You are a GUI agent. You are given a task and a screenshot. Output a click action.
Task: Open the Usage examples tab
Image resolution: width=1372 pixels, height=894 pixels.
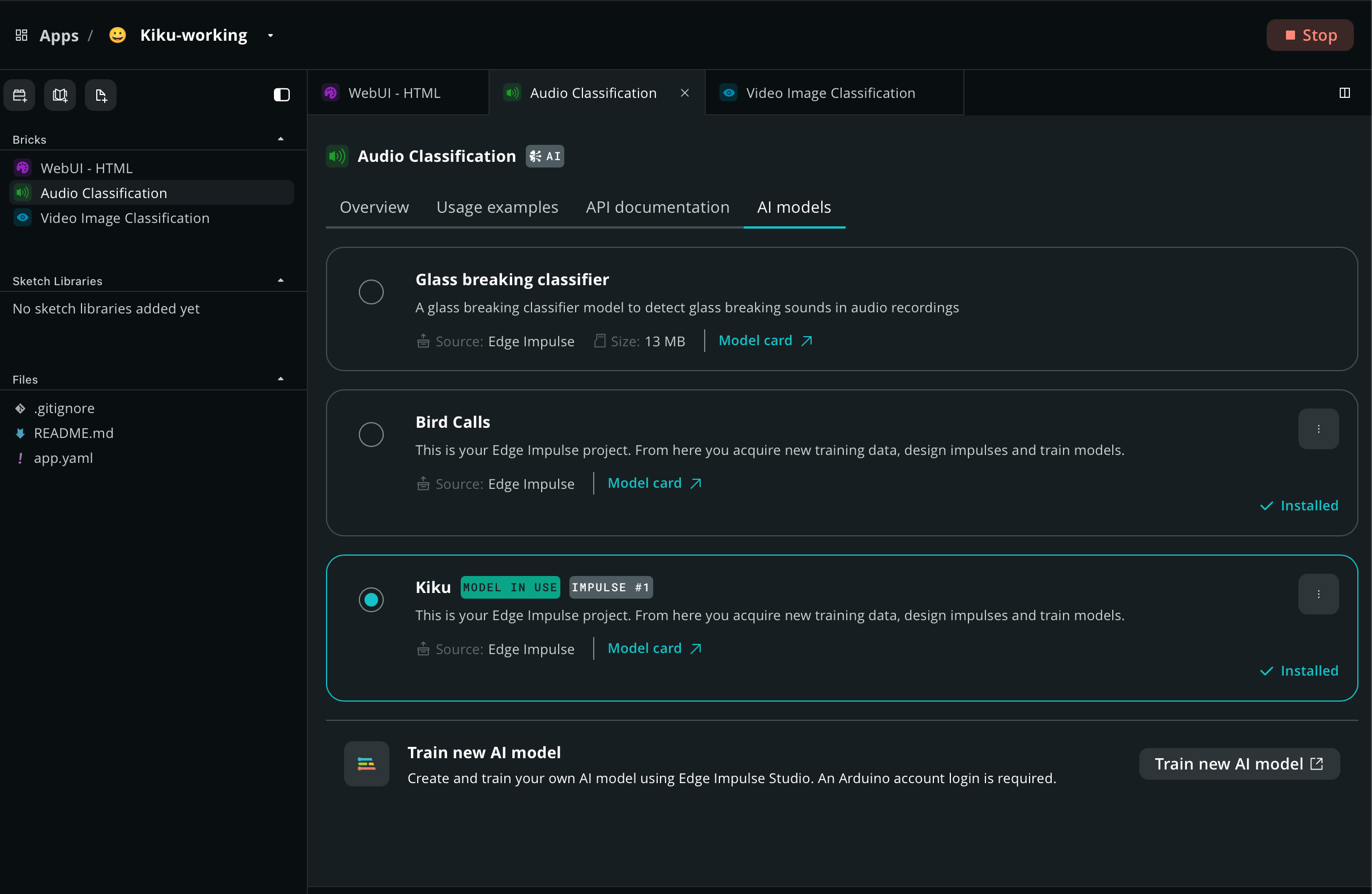(x=497, y=207)
